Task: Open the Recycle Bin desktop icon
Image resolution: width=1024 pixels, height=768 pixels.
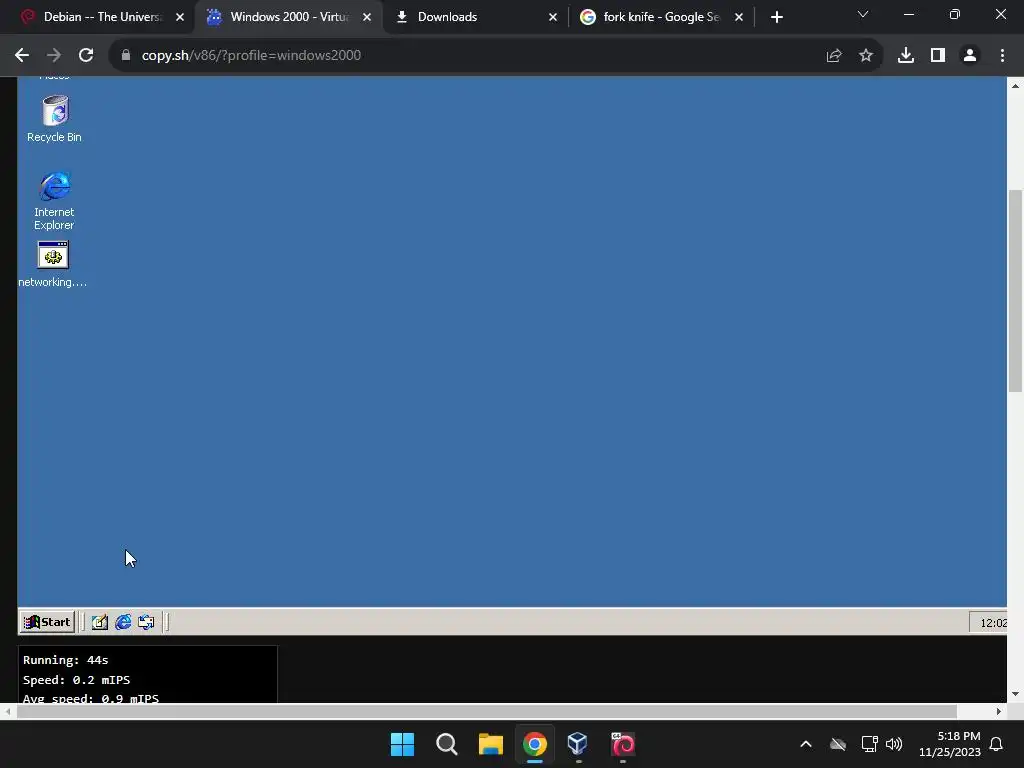Action: (55, 119)
